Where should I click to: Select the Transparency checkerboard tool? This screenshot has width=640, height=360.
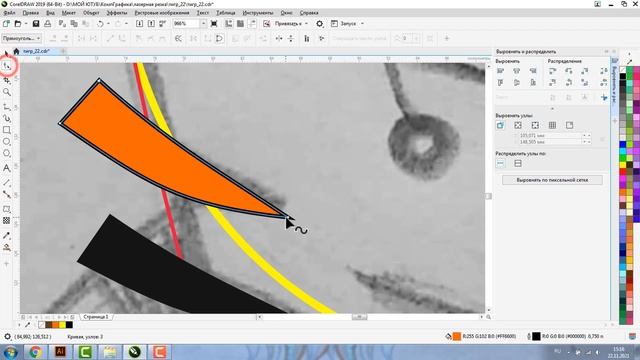(x=7, y=221)
